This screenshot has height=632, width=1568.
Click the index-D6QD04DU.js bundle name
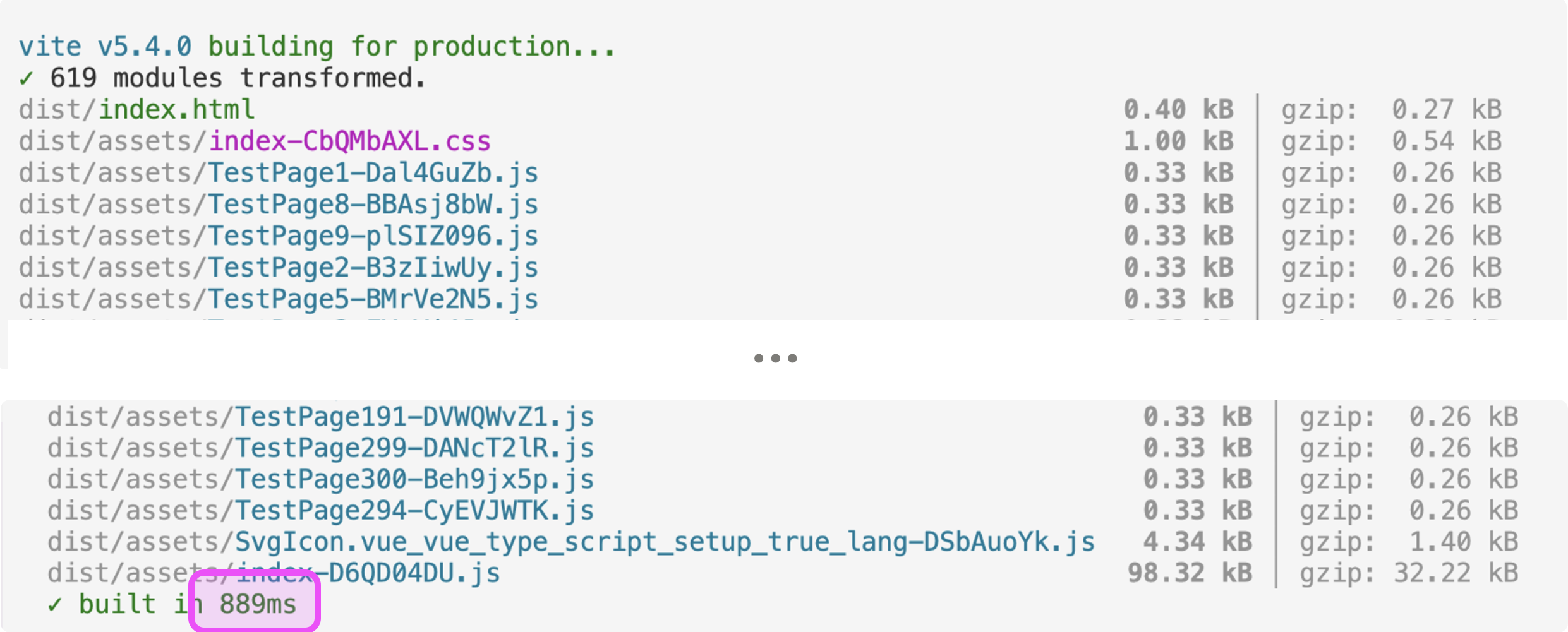click(368, 573)
